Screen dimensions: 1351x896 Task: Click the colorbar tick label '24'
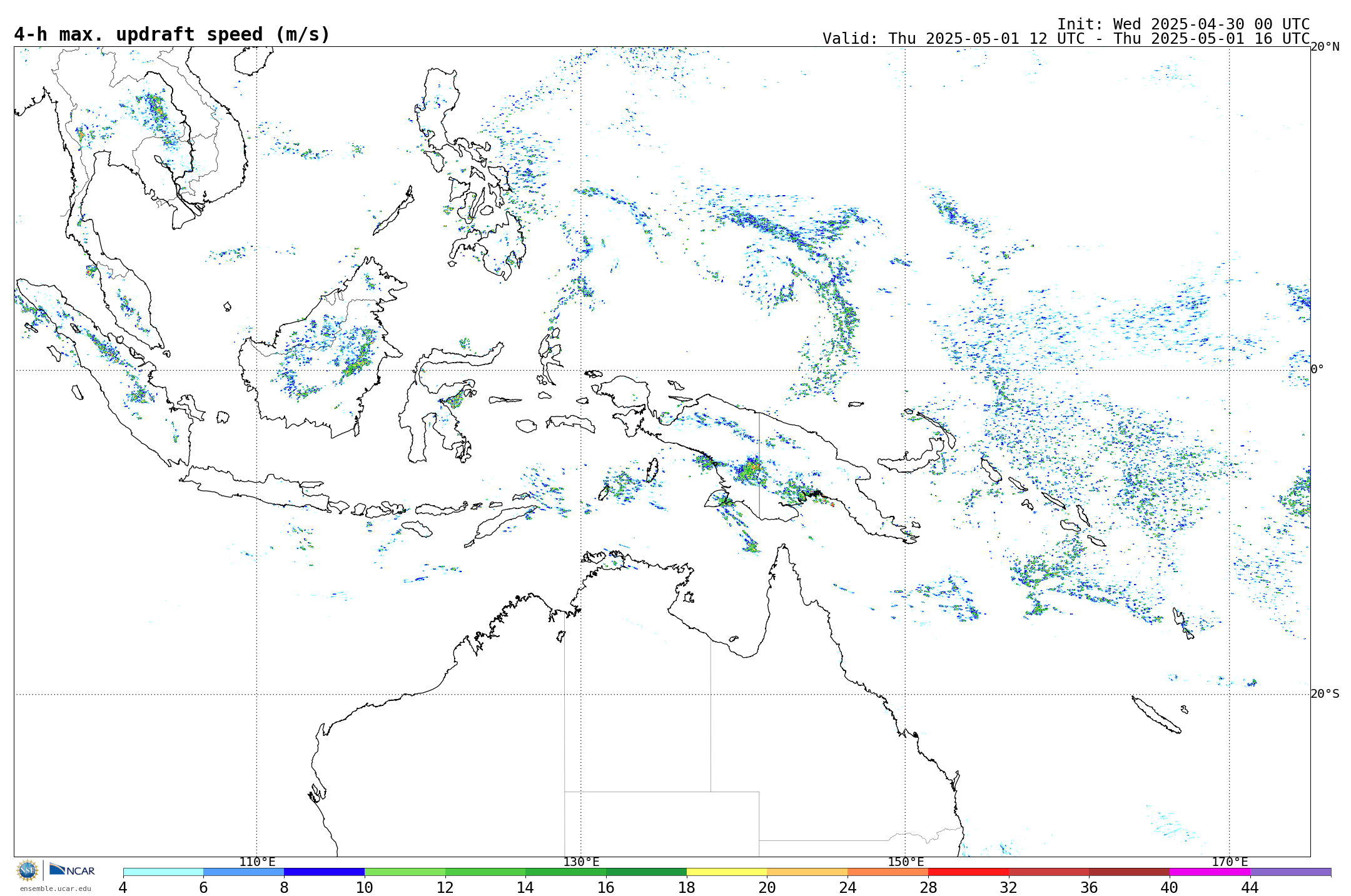pyautogui.click(x=848, y=887)
